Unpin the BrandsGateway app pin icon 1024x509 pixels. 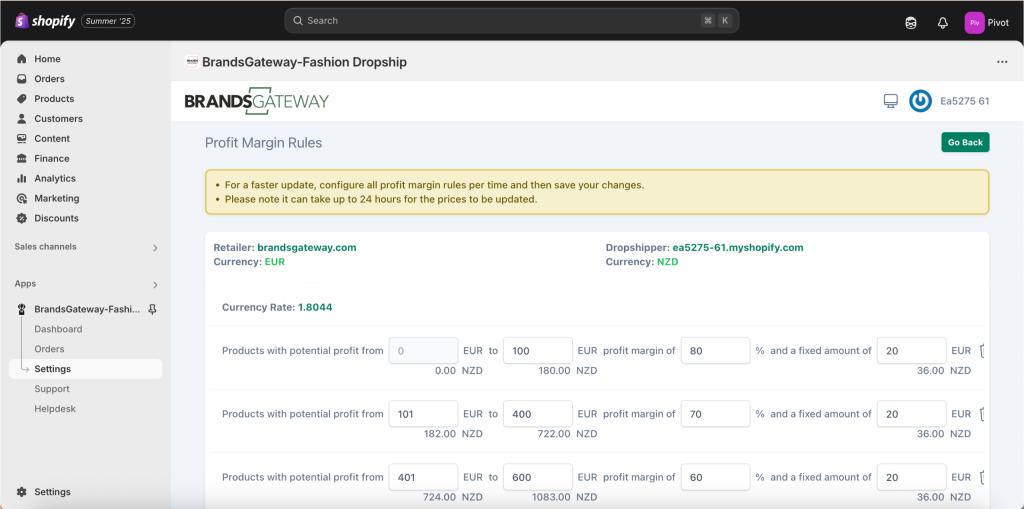pyautogui.click(x=152, y=309)
